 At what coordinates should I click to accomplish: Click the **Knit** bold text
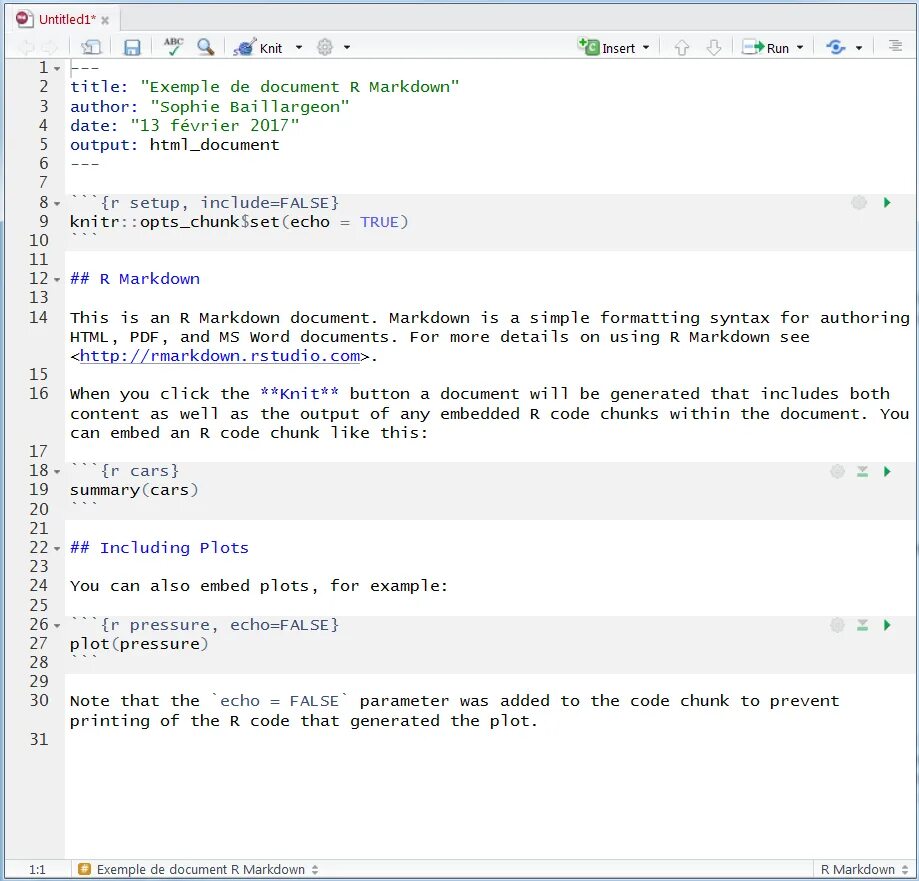pyautogui.click(x=299, y=394)
